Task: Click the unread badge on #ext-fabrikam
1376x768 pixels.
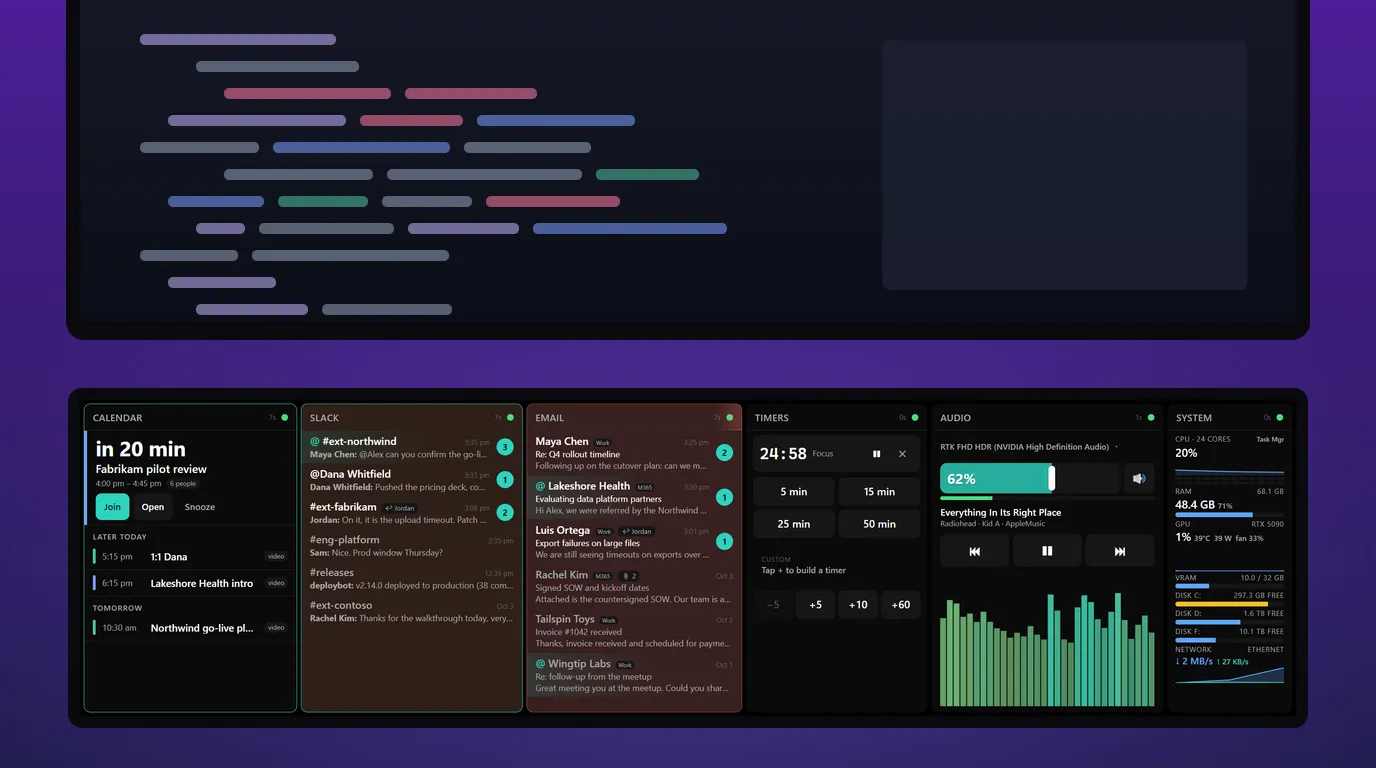Action: 505,512
